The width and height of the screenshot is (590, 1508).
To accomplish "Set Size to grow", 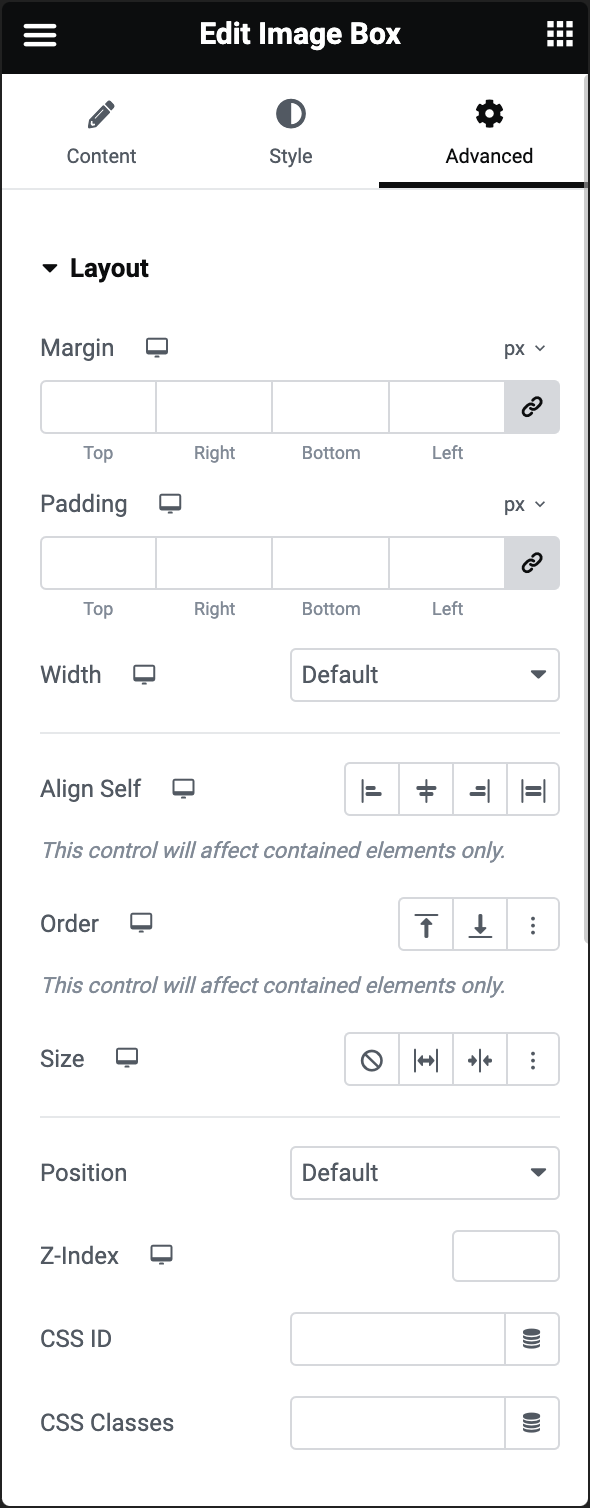I will [426, 1059].
